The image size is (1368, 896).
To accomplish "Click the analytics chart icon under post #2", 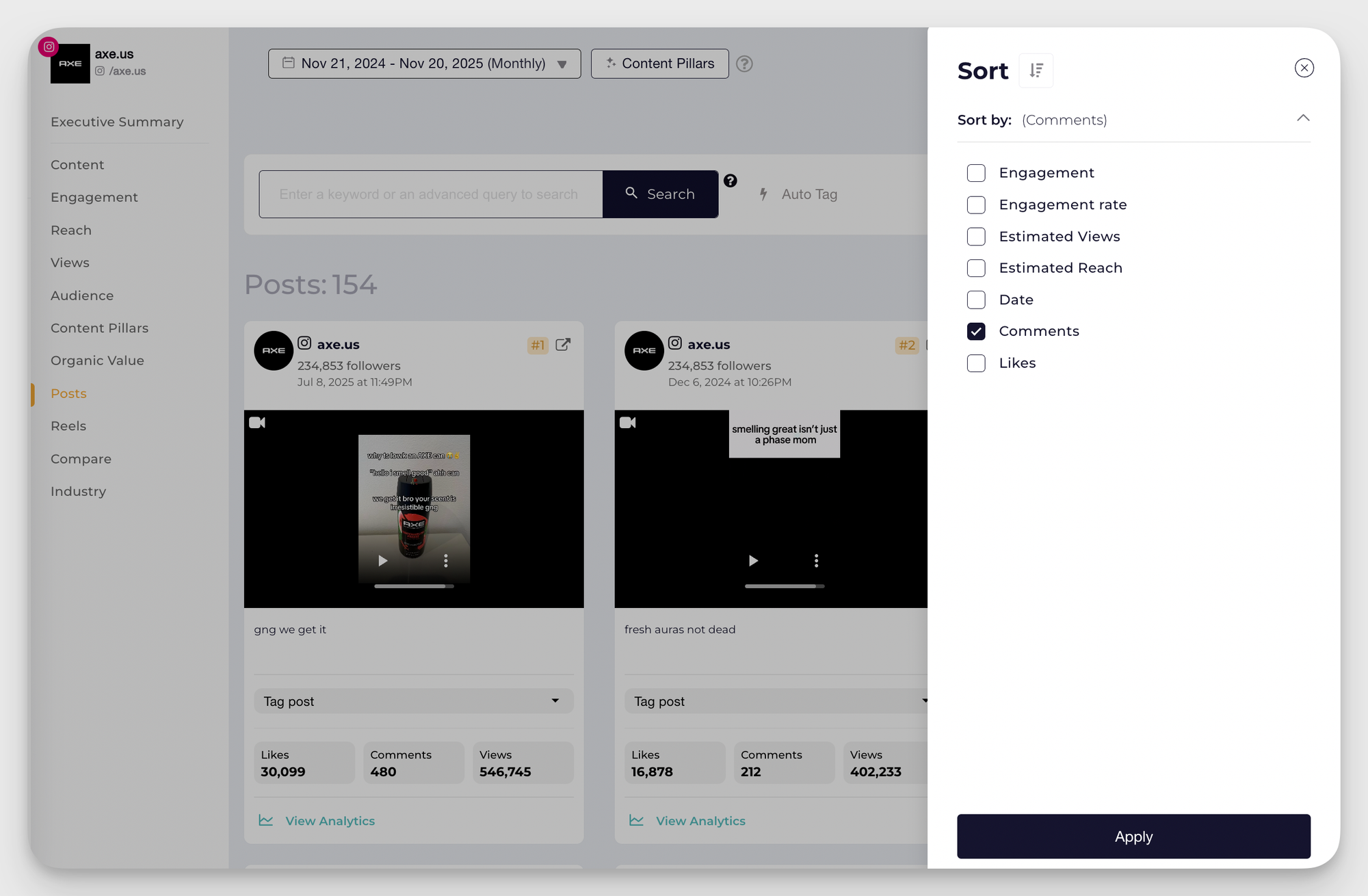I will pos(637,819).
